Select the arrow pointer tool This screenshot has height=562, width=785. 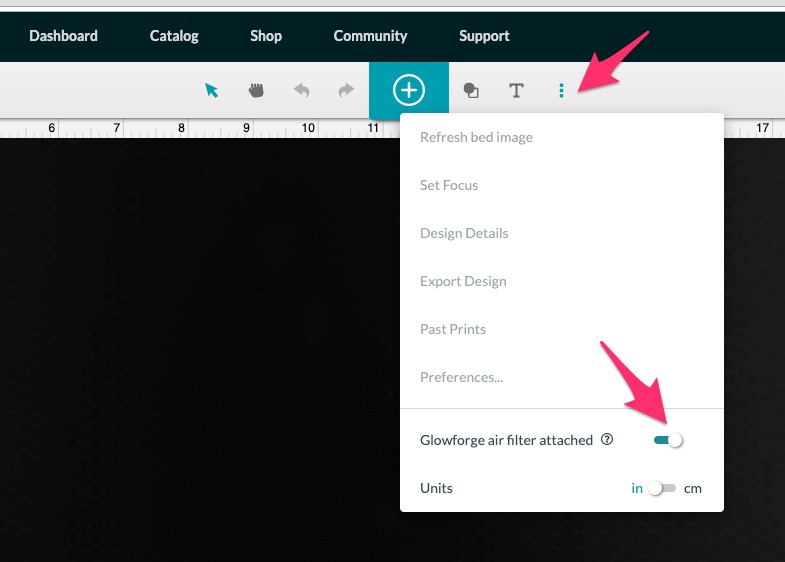(211, 90)
